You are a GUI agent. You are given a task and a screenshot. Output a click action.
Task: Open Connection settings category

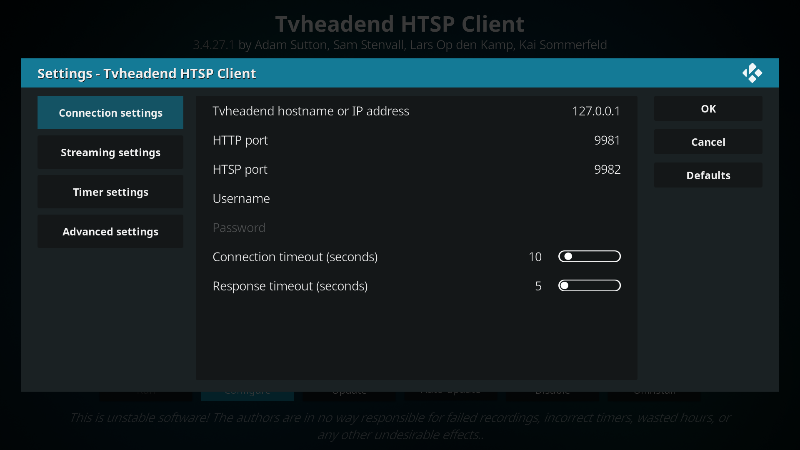[x=110, y=113]
